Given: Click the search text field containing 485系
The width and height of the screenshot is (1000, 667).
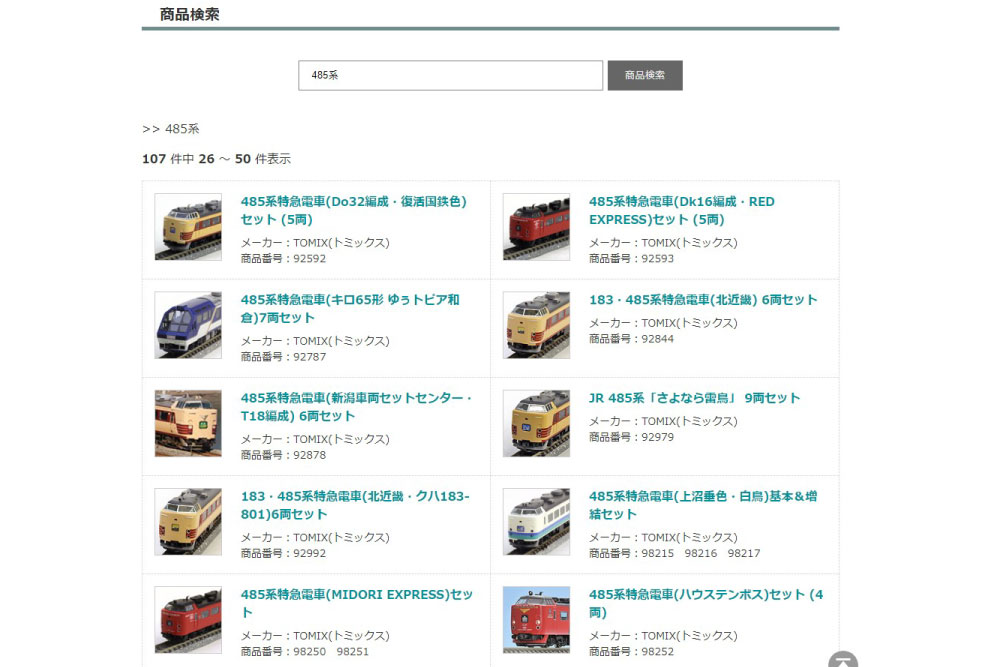Looking at the screenshot, I should [450, 75].
